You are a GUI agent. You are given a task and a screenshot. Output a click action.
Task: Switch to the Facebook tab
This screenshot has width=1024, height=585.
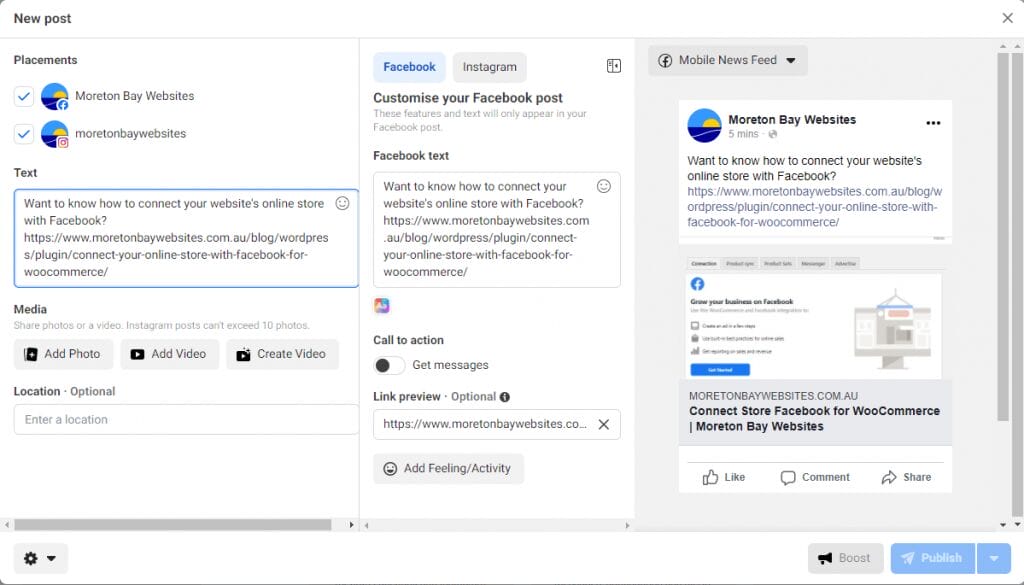pyautogui.click(x=409, y=67)
